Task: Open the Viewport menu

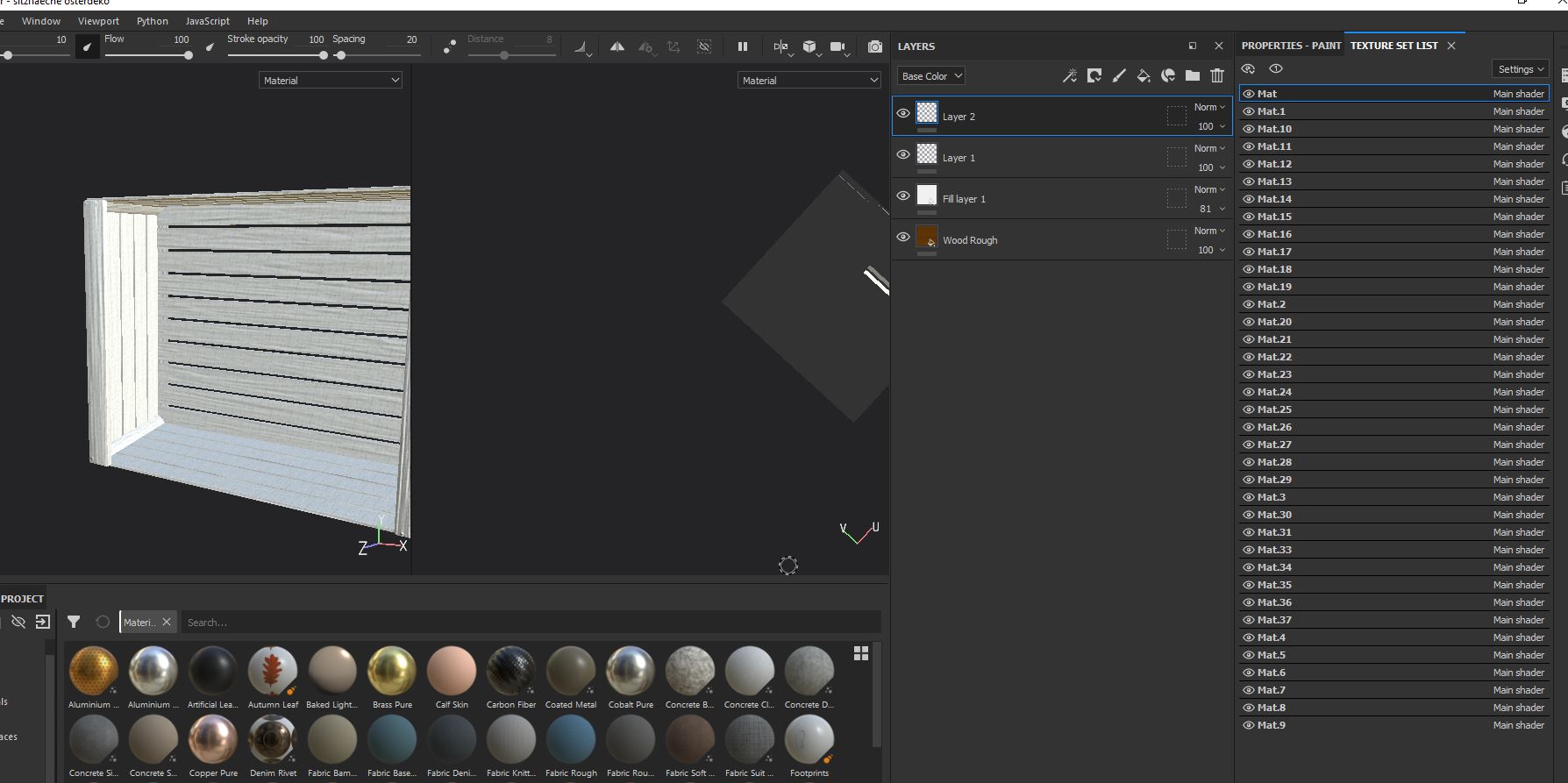Action: [98, 21]
